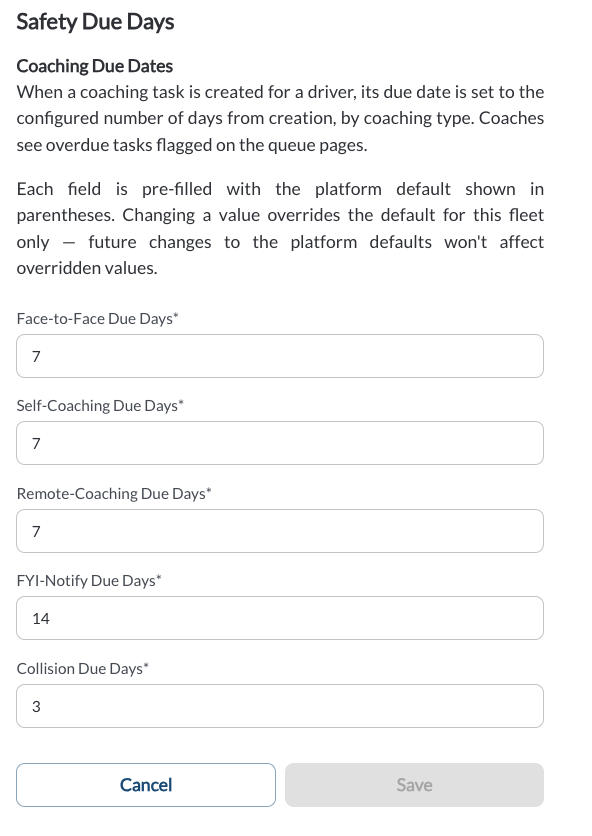Image resolution: width=592 pixels, height=836 pixels.
Task: Click the 'FYI-Notify Due Days' label
Action: pyautogui.click(x=86, y=581)
